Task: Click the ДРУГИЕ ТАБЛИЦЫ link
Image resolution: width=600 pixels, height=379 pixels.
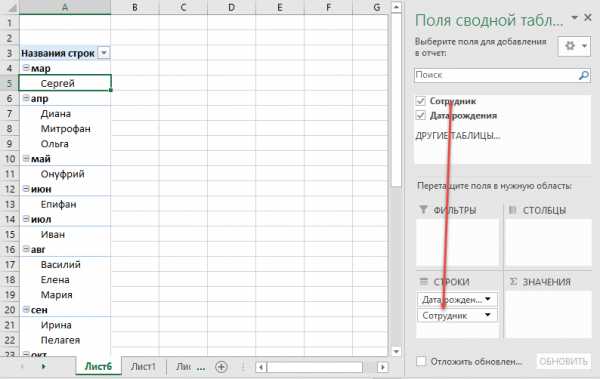Action: [x=458, y=136]
